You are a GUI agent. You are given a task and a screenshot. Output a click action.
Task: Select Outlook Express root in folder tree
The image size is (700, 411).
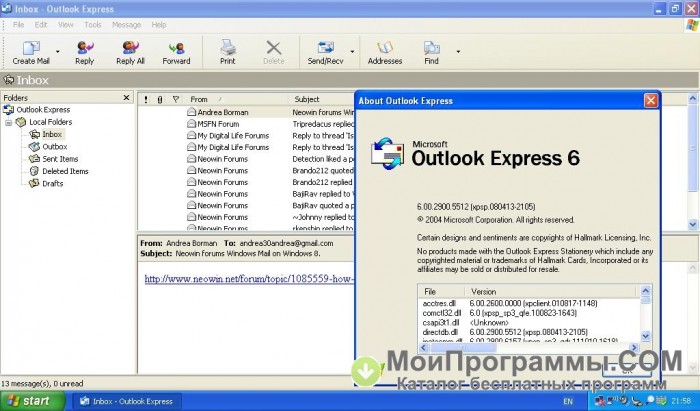pyautogui.click(x=43, y=110)
